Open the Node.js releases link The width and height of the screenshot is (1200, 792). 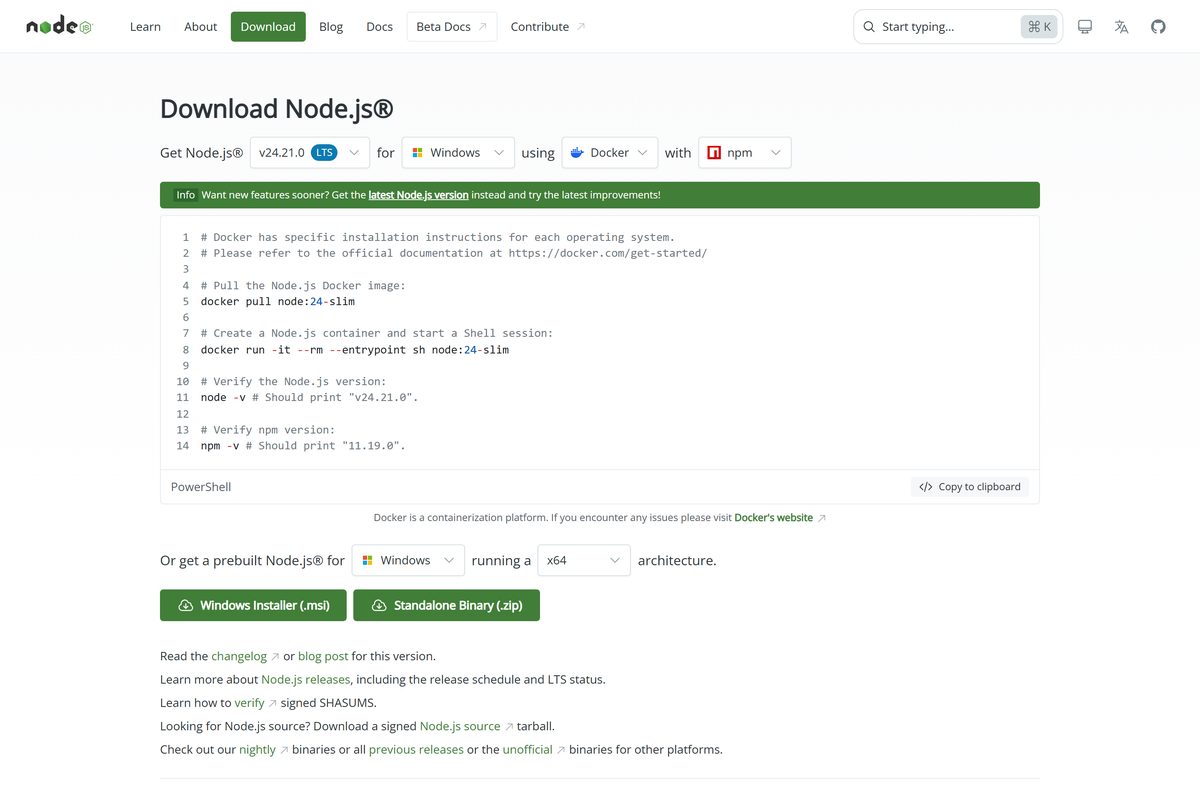[x=306, y=679]
